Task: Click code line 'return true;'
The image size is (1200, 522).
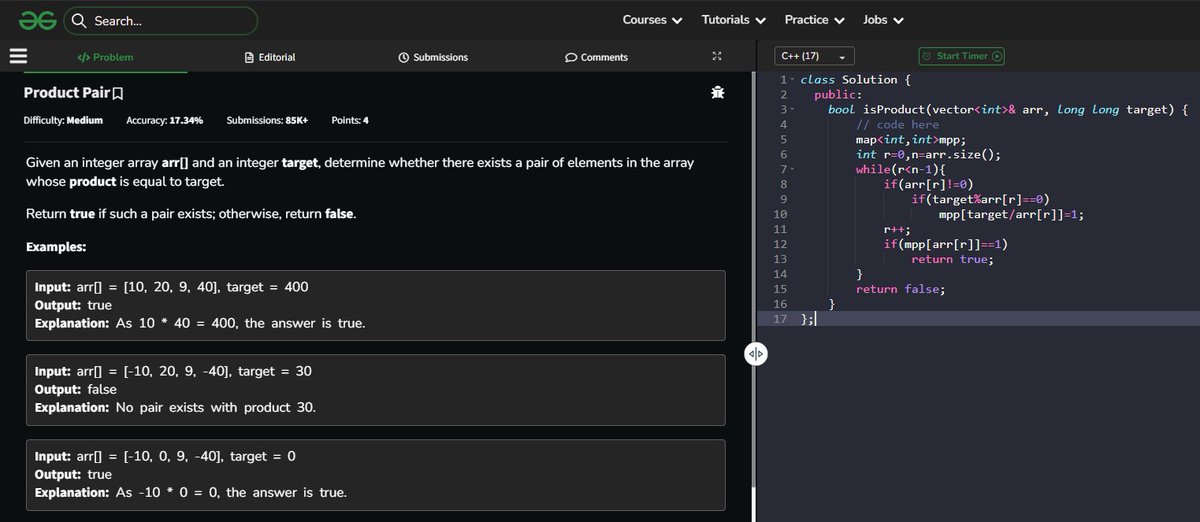Action: tap(952, 259)
